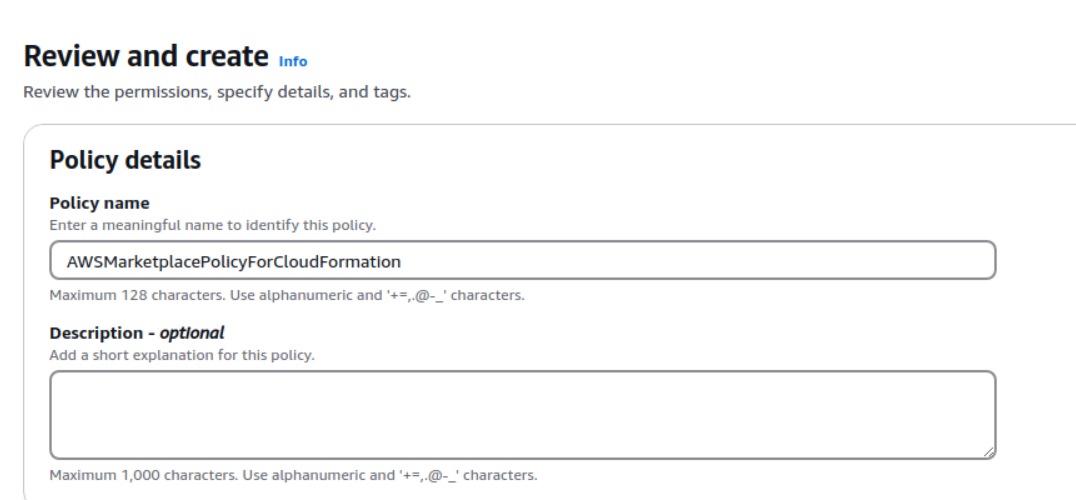The image size is (1076, 500).
Task: Focus the empty Description text area
Action: 522,415
